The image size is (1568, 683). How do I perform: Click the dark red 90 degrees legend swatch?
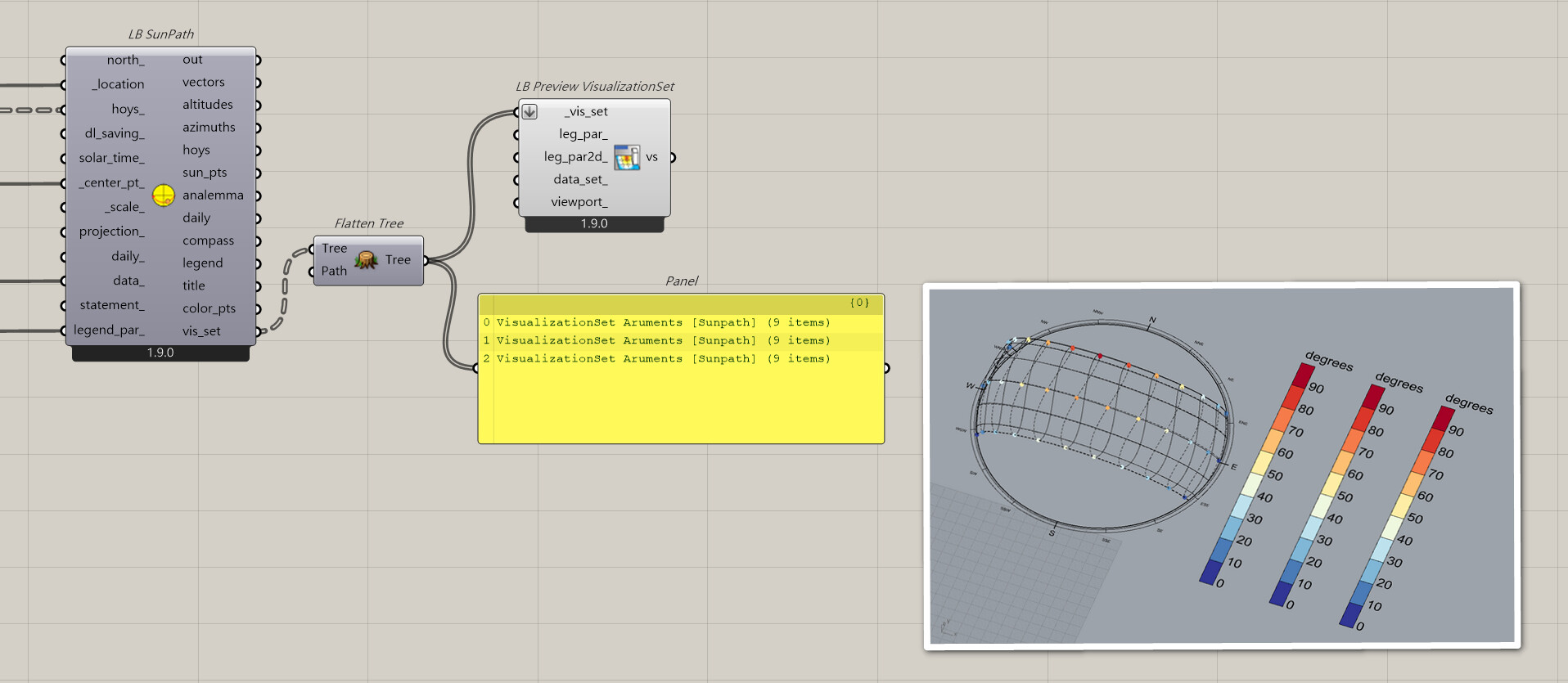(x=1303, y=375)
